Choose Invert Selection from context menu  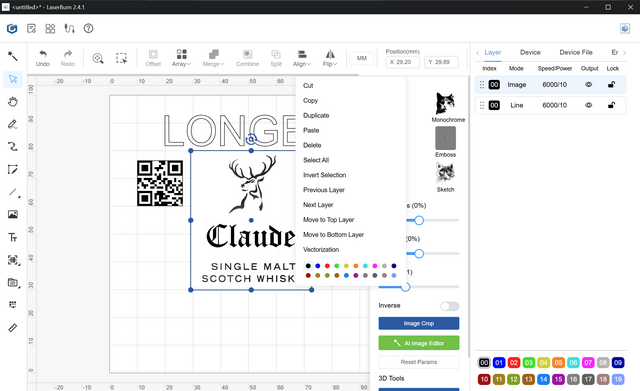coord(324,175)
